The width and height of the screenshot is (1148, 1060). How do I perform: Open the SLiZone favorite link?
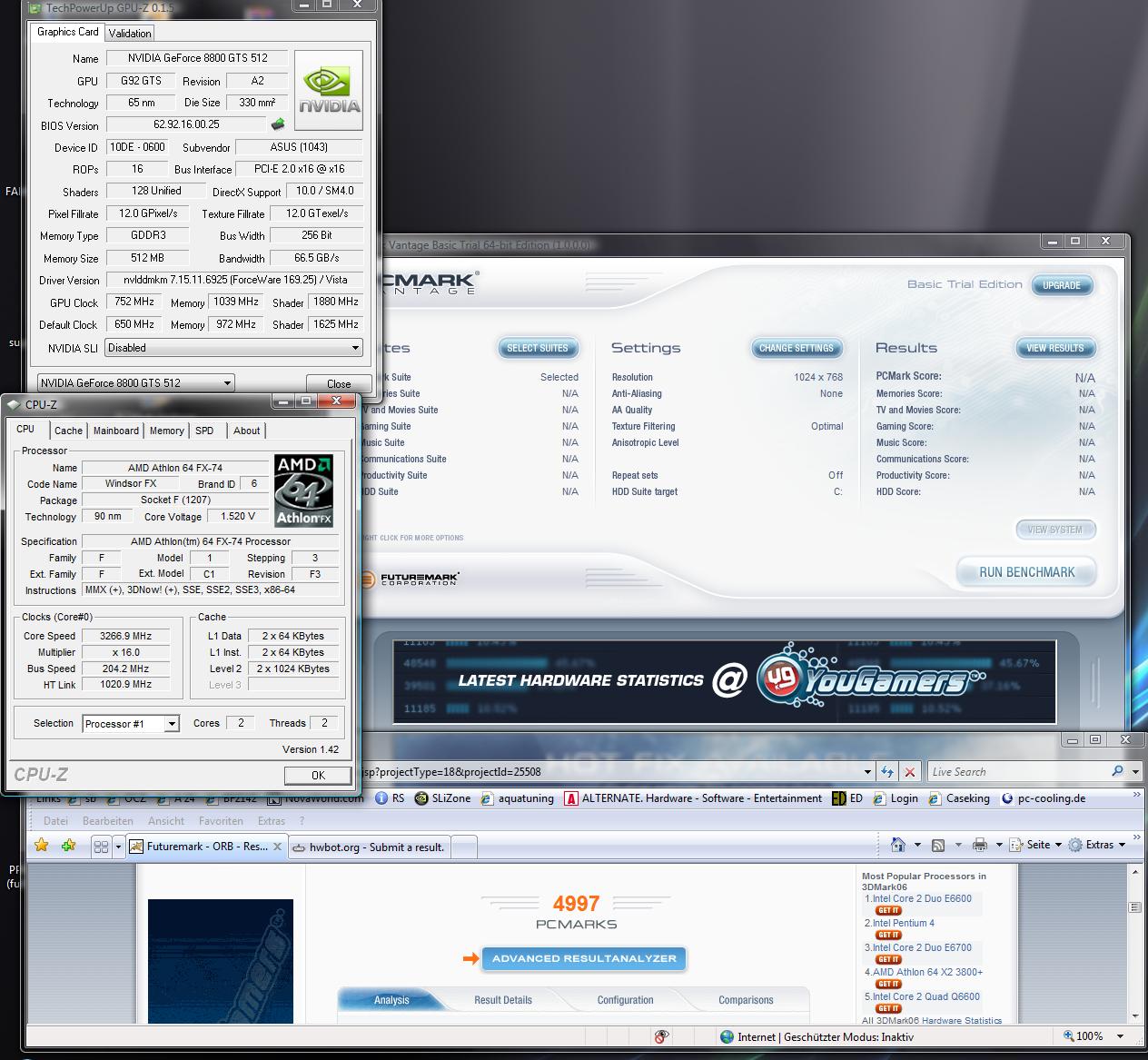(442, 798)
